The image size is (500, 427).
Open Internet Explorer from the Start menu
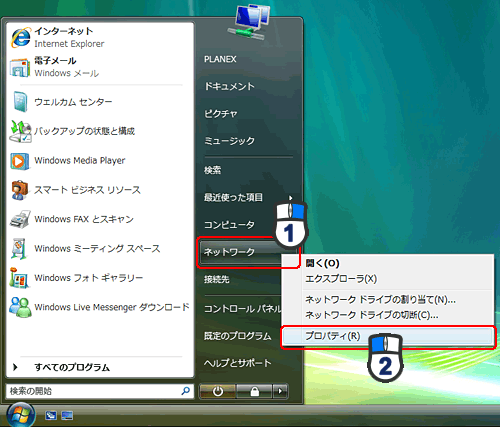(21, 38)
